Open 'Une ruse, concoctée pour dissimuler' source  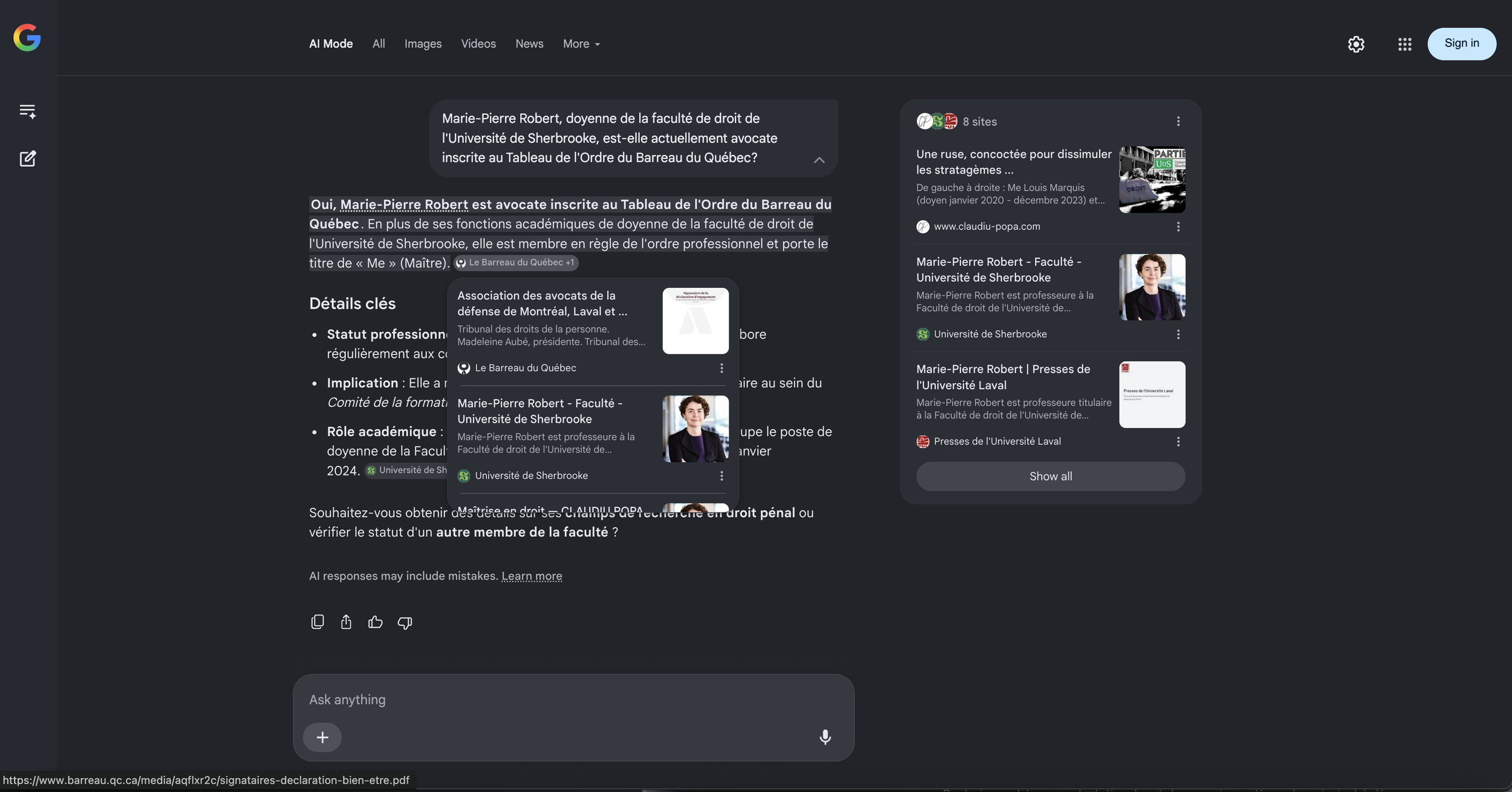click(x=1014, y=162)
